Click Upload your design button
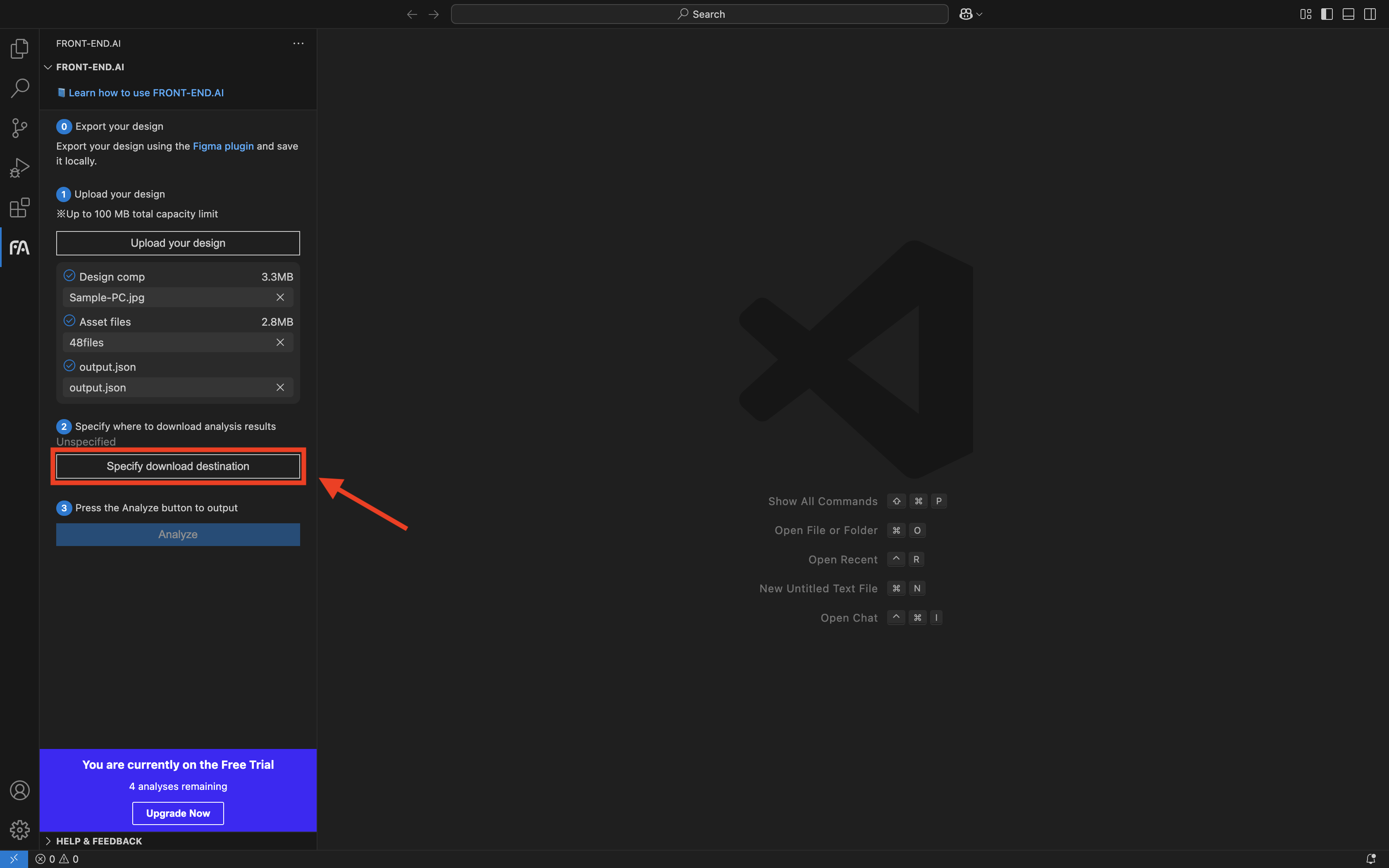Viewport: 1389px width, 868px height. point(178,243)
